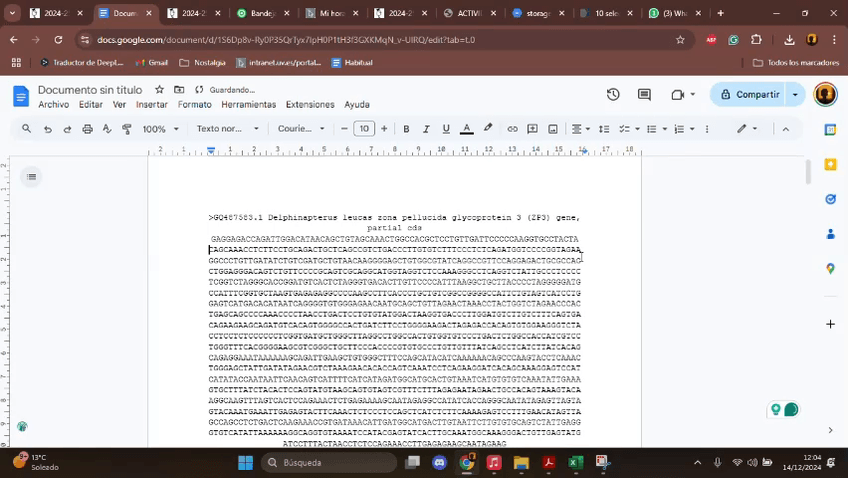The image size is (848, 478).
Task: Star the document
Action: 159,90
